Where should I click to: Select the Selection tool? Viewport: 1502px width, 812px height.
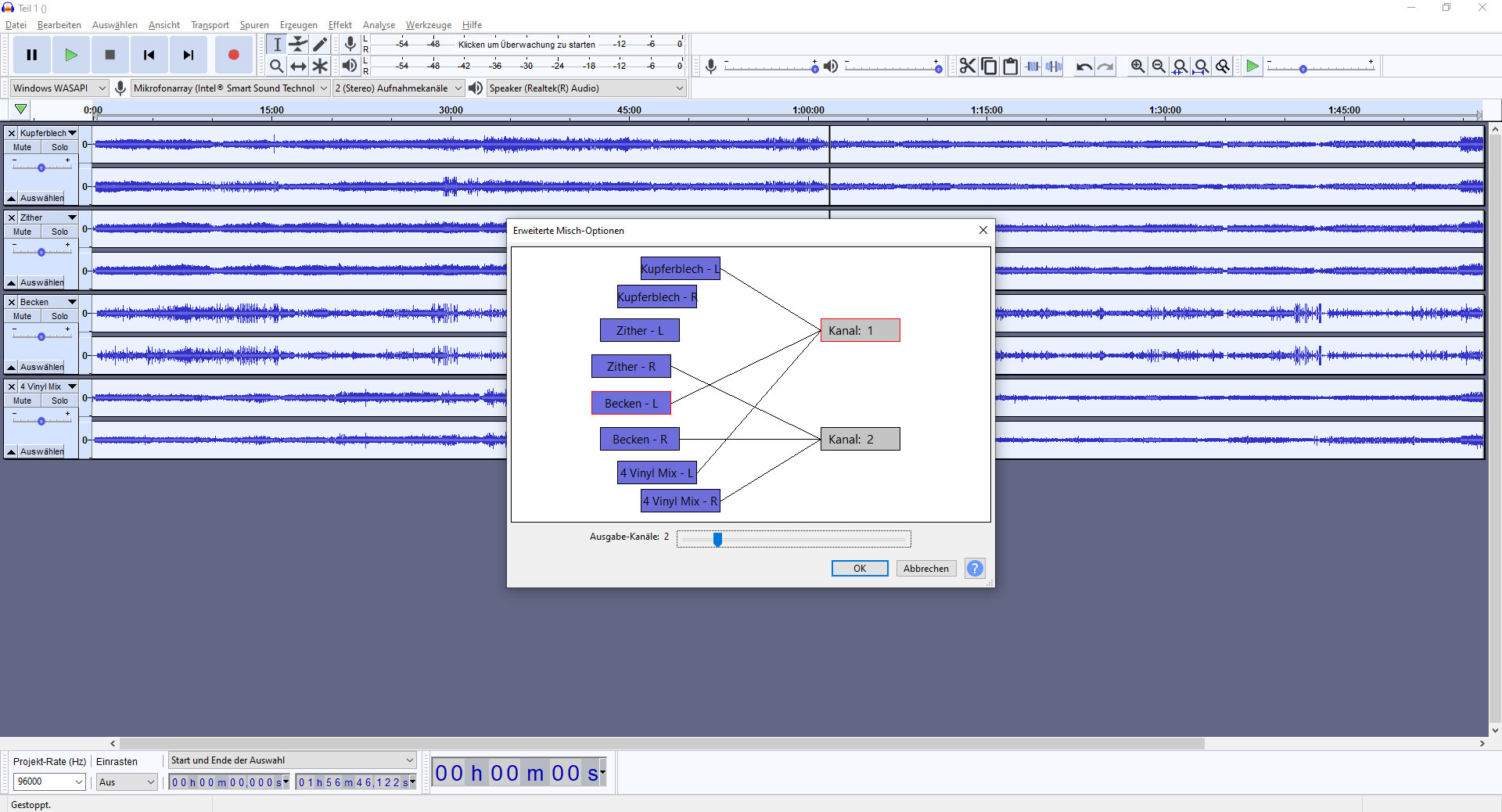pos(276,45)
